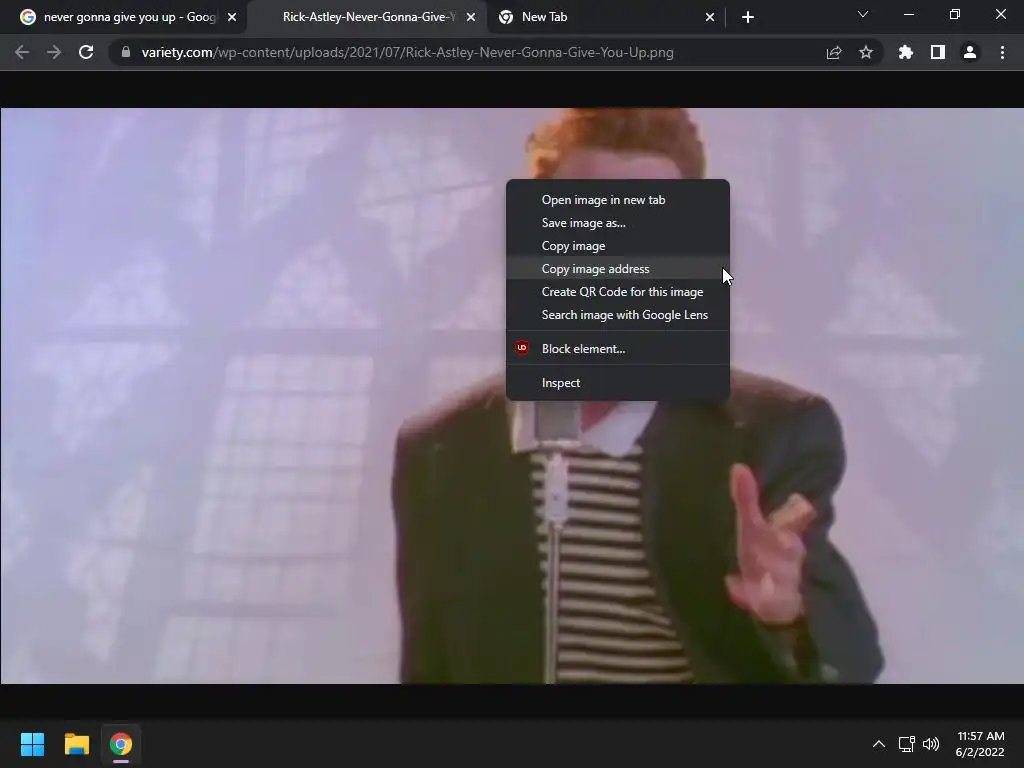This screenshot has width=1024, height=768.
Task: Open File Explorer from the taskbar
Action: coord(76,744)
